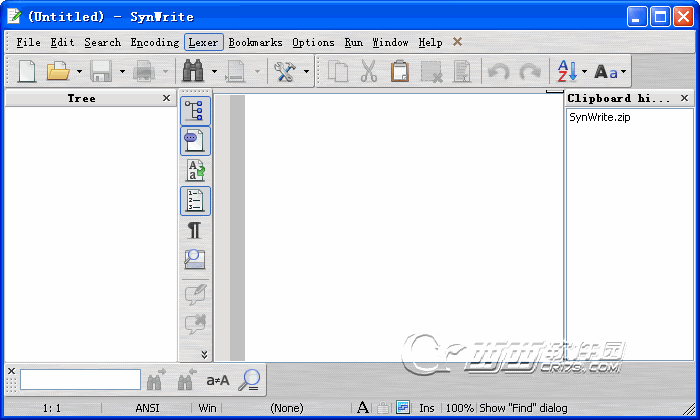
Task: Open dropdown arrow next to go-to-line icon
Action: pos(257,71)
